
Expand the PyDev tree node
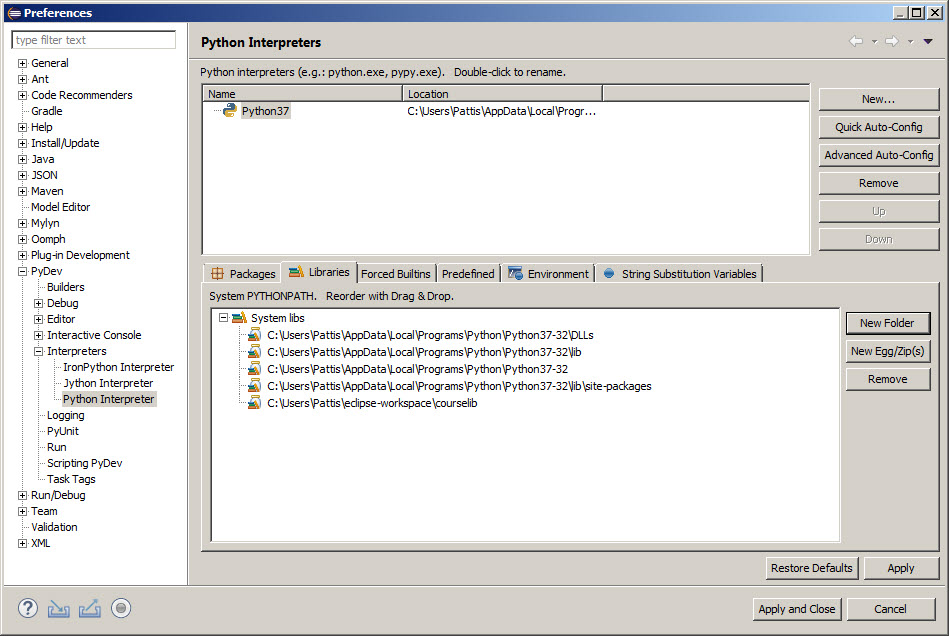(22, 271)
